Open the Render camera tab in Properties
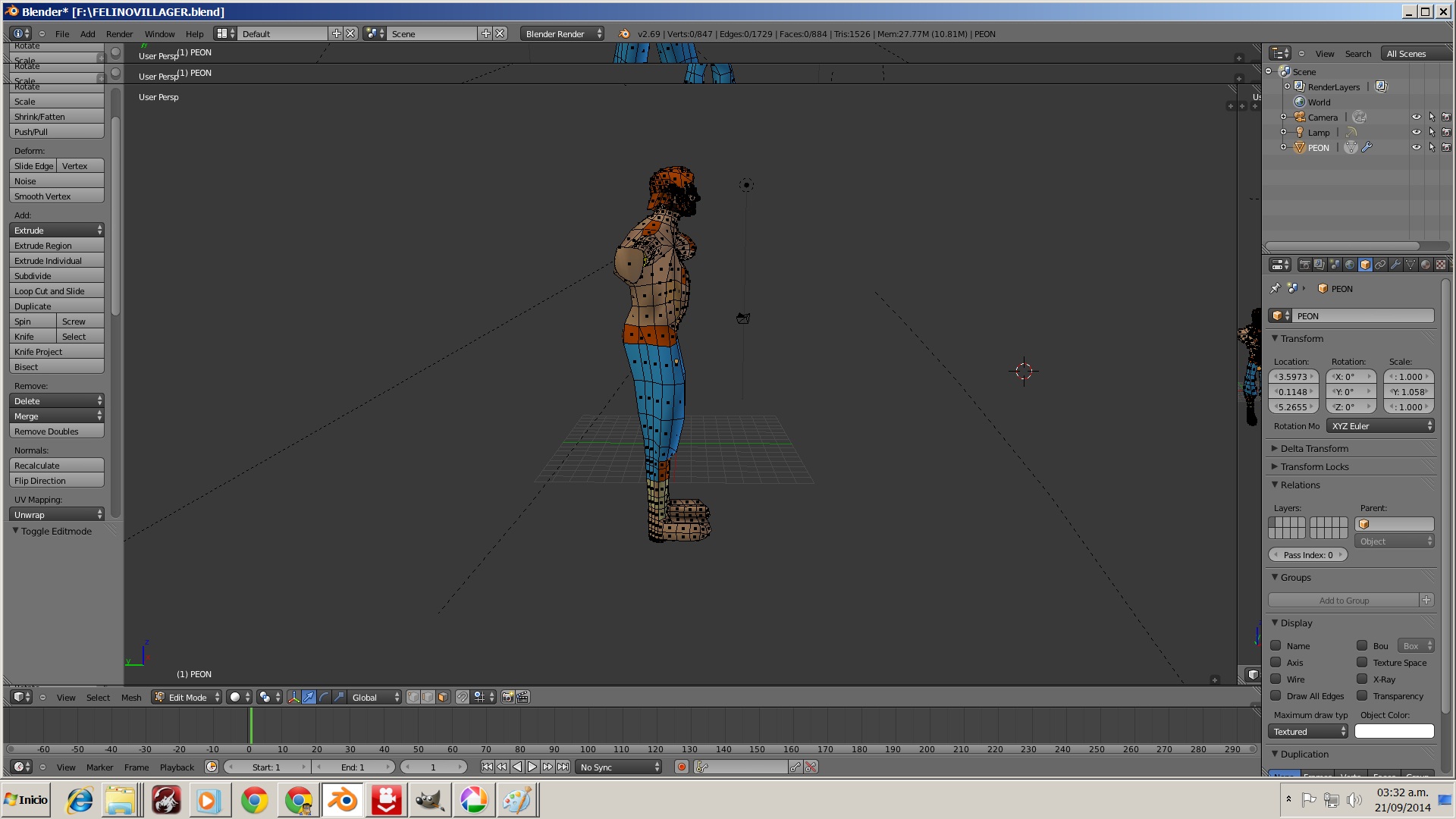This screenshot has height=819, width=1456. coord(1304,265)
